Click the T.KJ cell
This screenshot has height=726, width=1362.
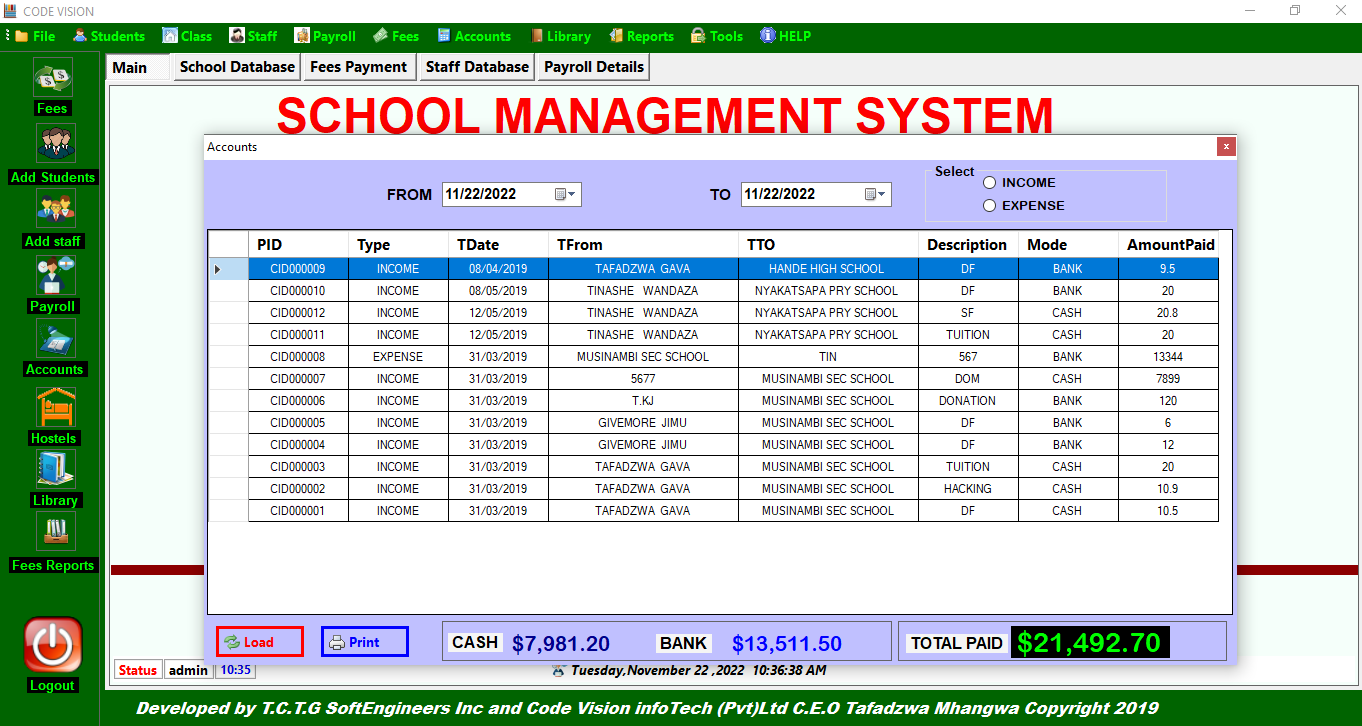(643, 401)
